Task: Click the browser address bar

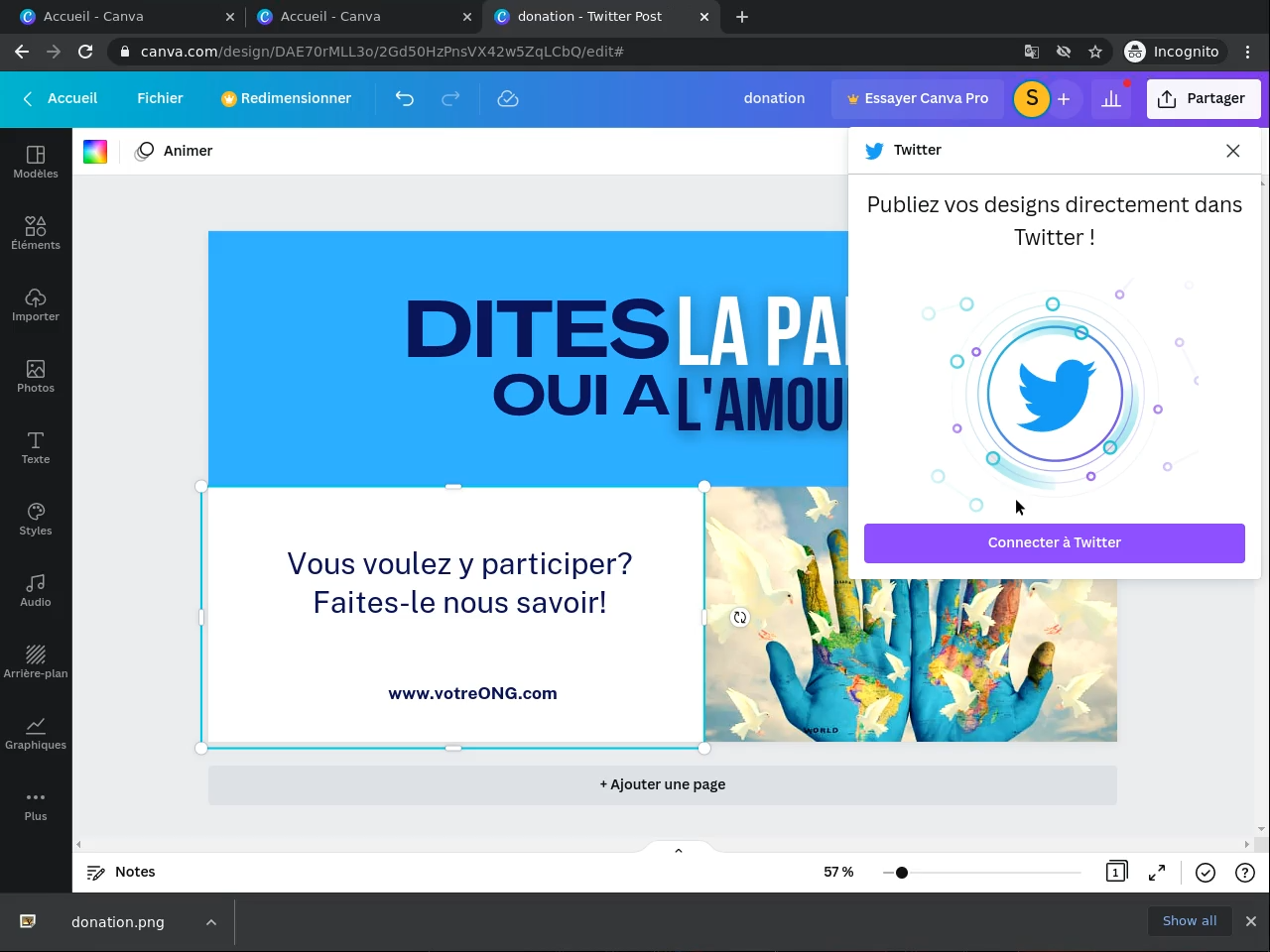Action: [566, 52]
